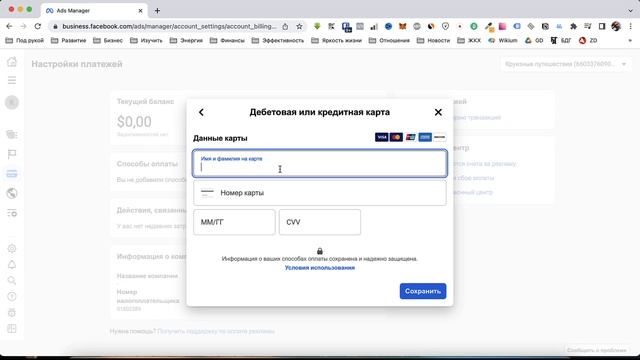This screenshot has width=640, height=360.
Task: Click the American Express logo
Action: pyautogui.click(x=425, y=137)
